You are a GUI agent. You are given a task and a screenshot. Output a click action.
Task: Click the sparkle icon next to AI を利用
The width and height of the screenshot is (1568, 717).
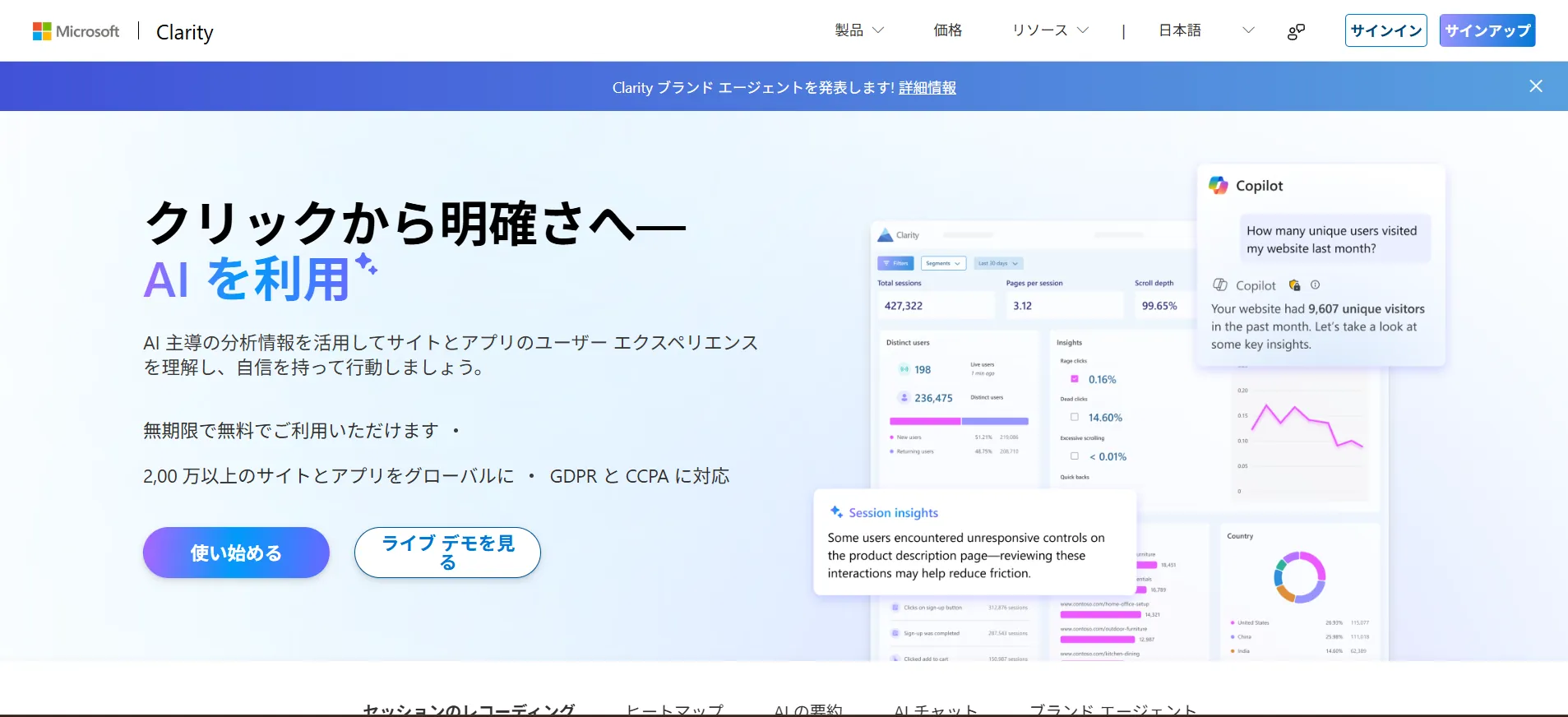pyautogui.click(x=366, y=264)
